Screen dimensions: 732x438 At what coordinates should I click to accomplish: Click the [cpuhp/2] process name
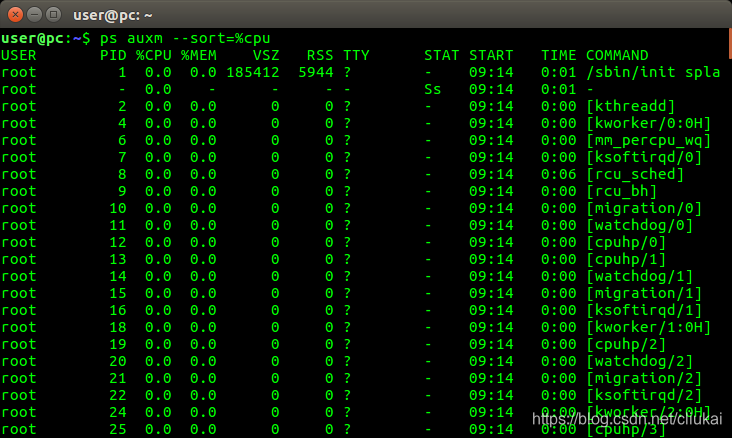(626, 344)
